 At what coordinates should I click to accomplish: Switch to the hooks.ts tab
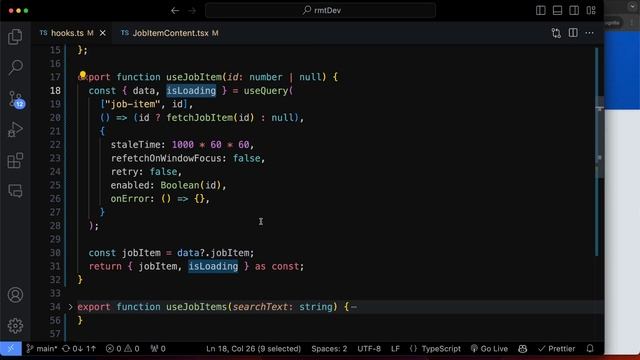tap(67, 33)
